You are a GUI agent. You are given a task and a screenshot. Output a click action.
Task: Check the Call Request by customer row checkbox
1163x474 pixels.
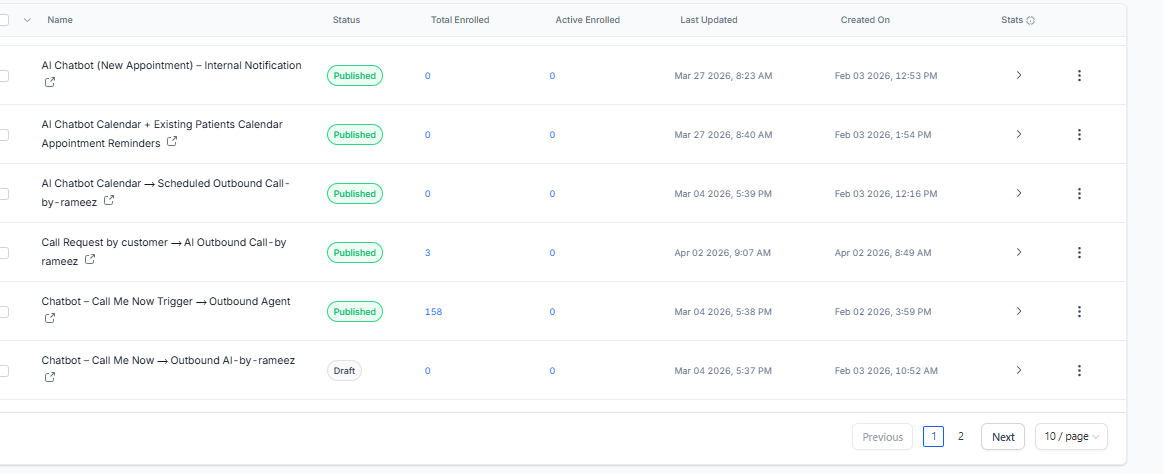pos(4,253)
